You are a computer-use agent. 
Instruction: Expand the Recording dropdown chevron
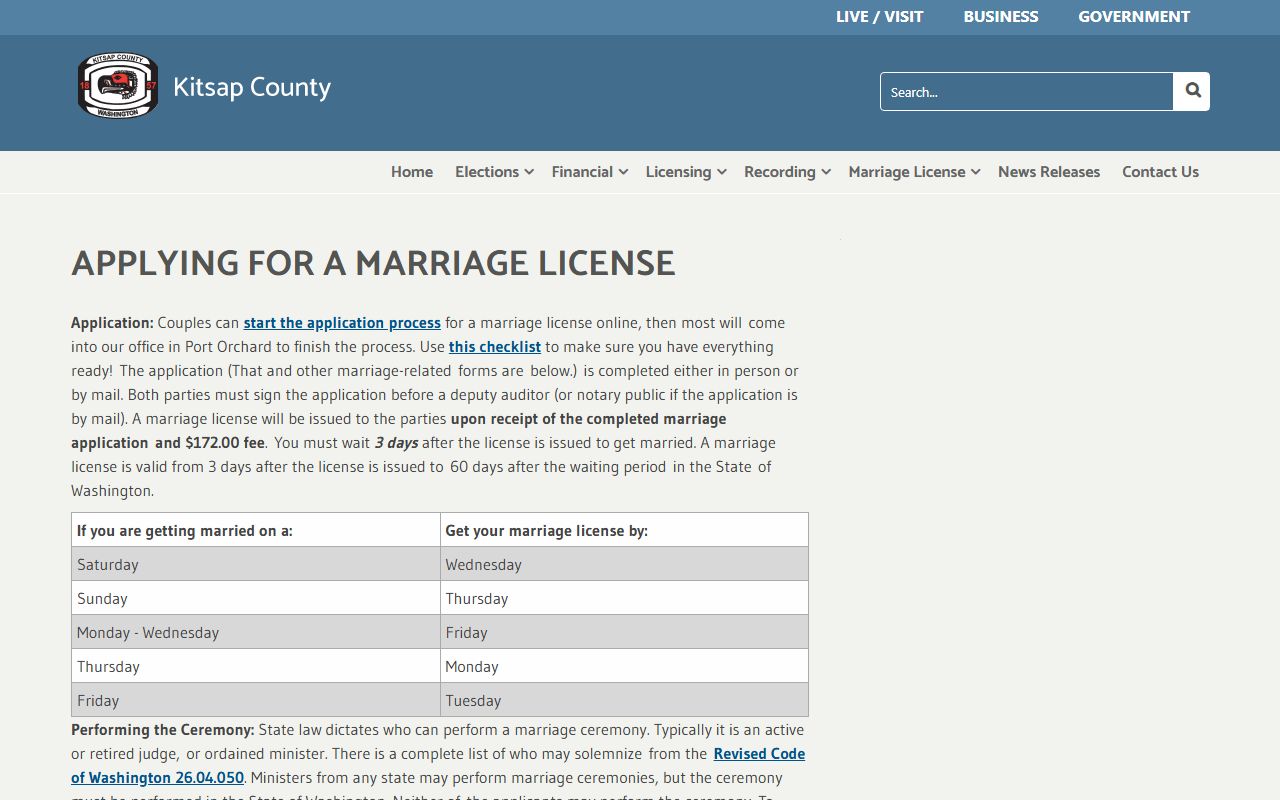pyautogui.click(x=826, y=172)
